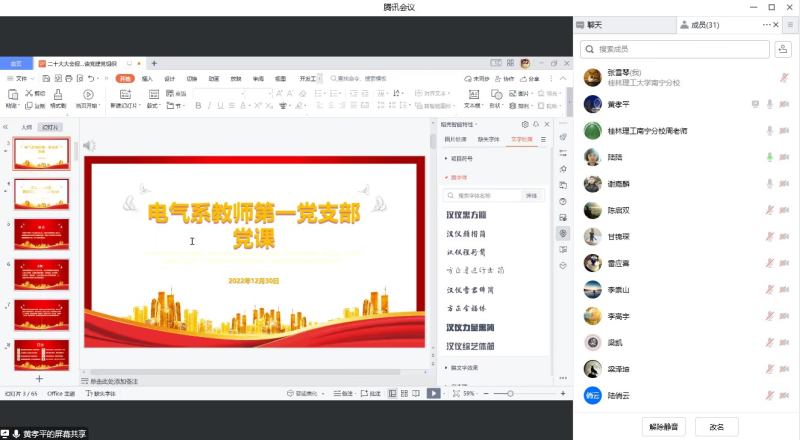This screenshot has width=800, height=440.
Task: Open the 文件 menu dropdown
Action: tap(22, 78)
